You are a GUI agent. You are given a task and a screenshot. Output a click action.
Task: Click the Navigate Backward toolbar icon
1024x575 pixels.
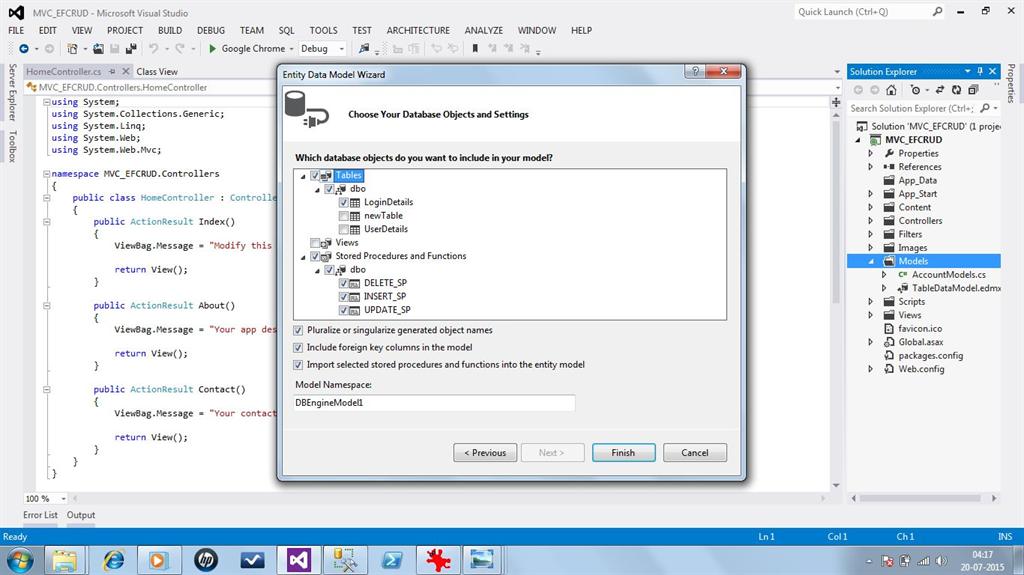click(24, 48)
